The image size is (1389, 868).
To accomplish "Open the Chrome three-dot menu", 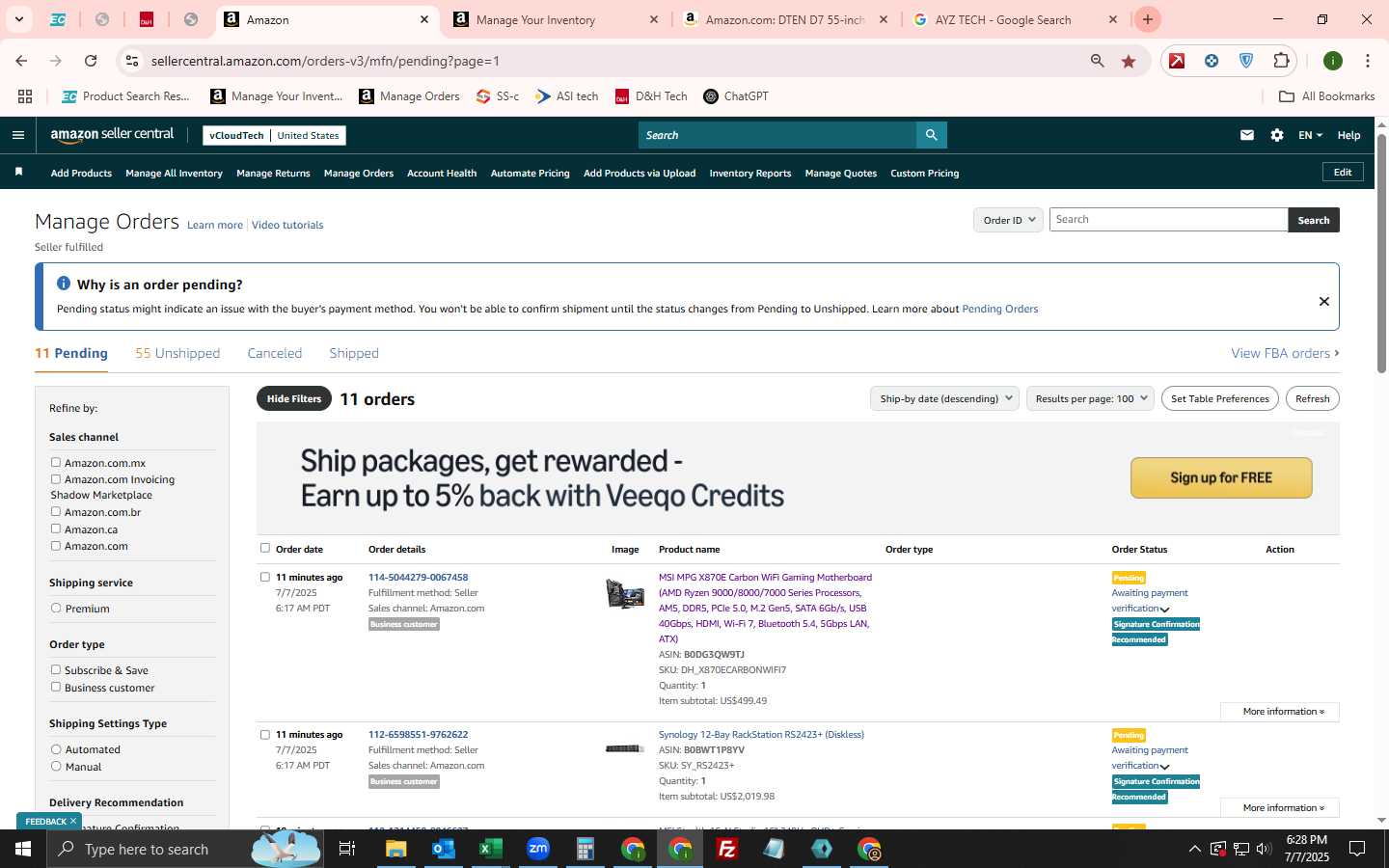I will (x=1367, y=61).
